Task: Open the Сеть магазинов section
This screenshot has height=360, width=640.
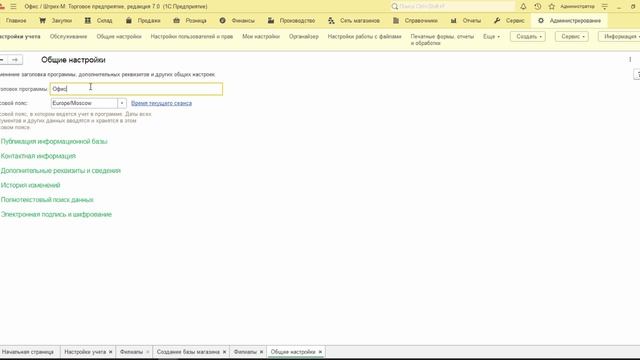Action: pos(353,20)
